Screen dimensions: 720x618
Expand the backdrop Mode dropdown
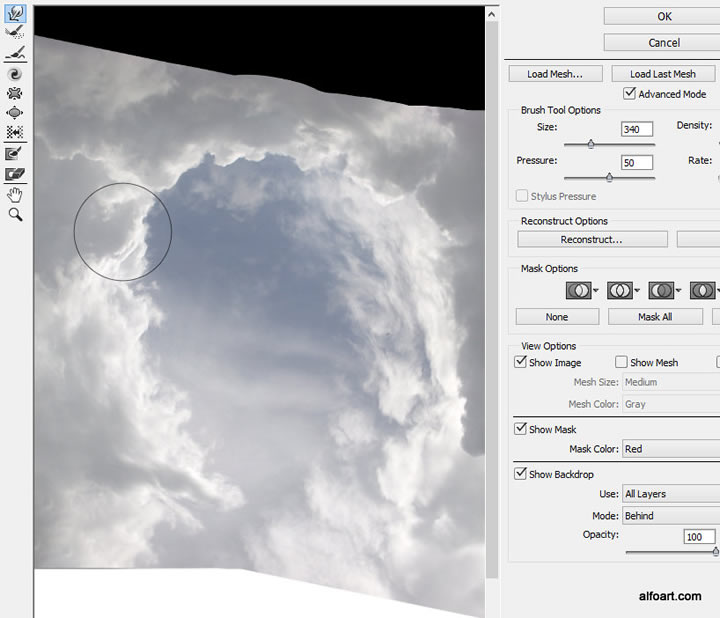click(669, 516)
